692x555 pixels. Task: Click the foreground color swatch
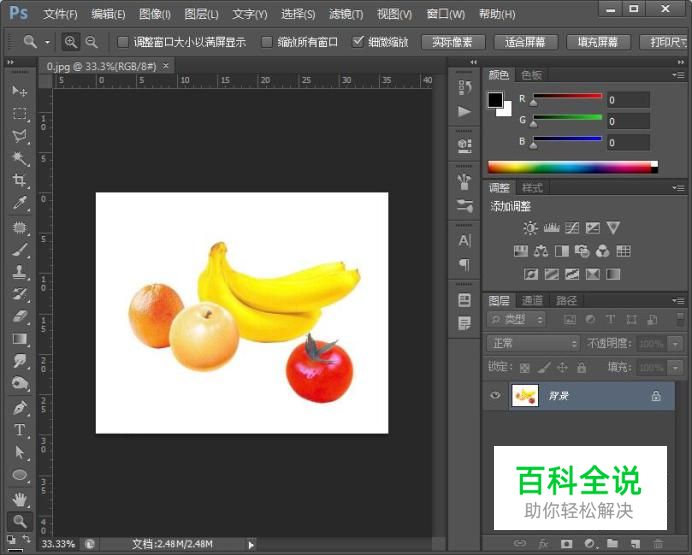point(495,99)
